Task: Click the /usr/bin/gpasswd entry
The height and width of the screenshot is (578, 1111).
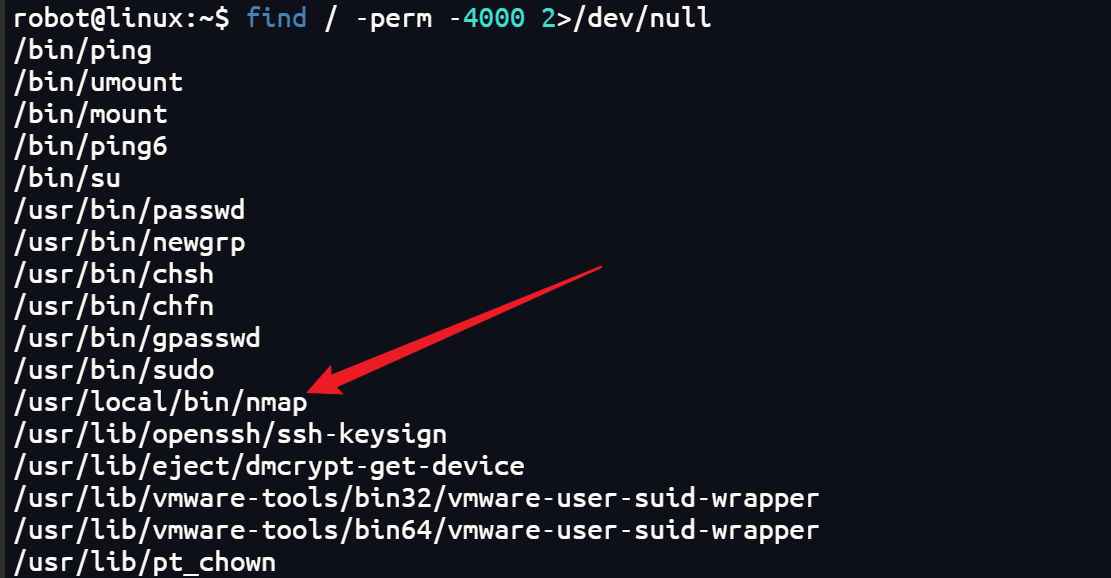Action: point(137,338)
